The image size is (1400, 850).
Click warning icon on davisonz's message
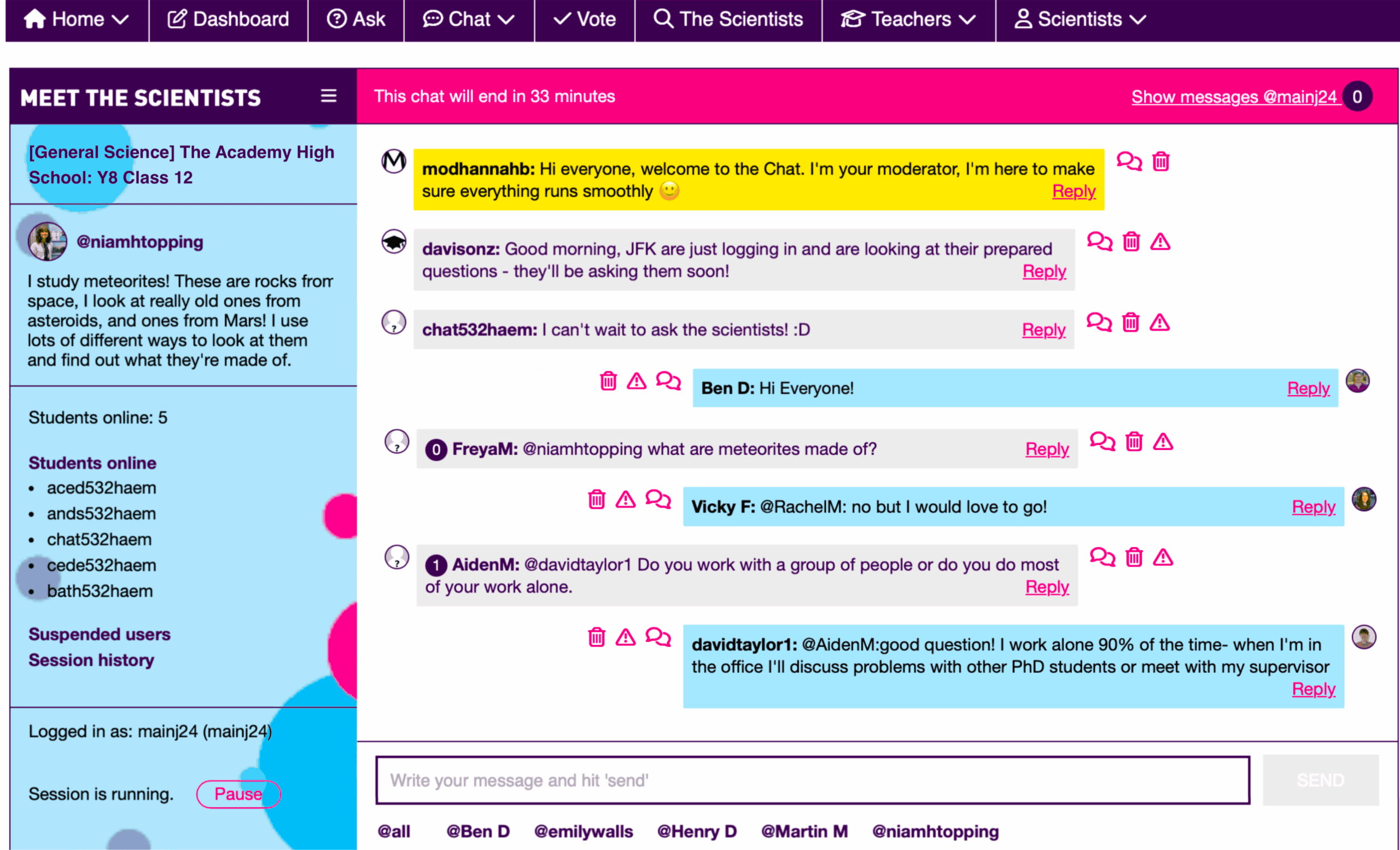[1160, 242]
